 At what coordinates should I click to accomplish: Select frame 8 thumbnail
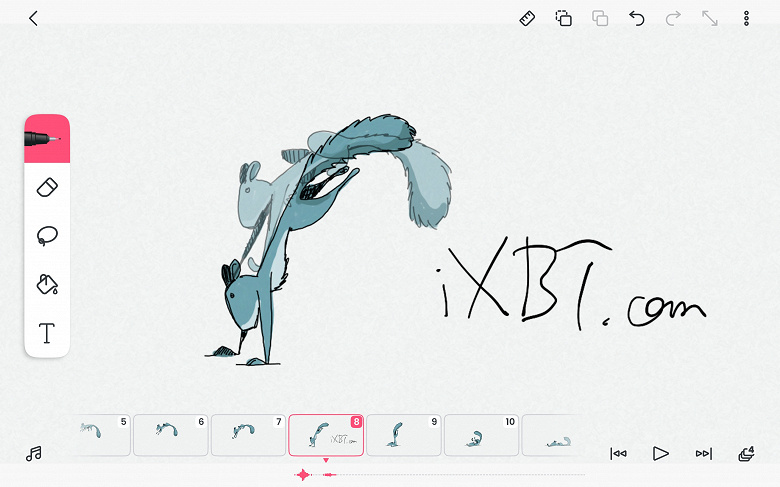(x=326, y=435)
